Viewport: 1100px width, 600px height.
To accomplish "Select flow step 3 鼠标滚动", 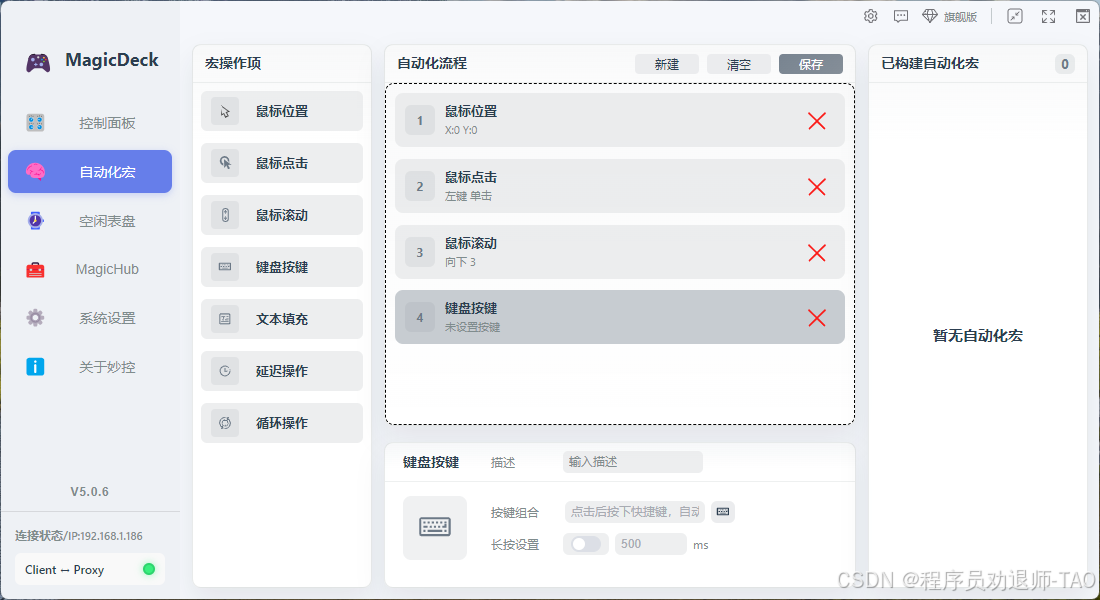I will coord(619,252).
